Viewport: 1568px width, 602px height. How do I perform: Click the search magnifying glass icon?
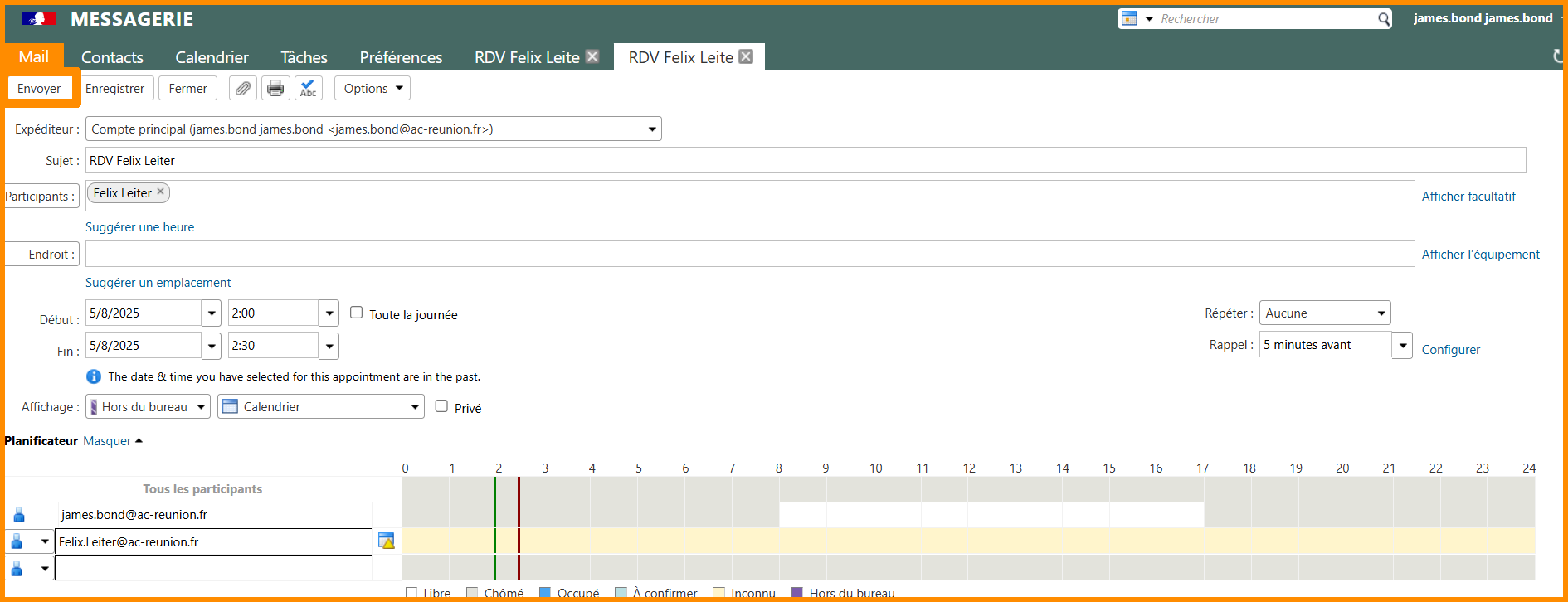[1383, 19]
